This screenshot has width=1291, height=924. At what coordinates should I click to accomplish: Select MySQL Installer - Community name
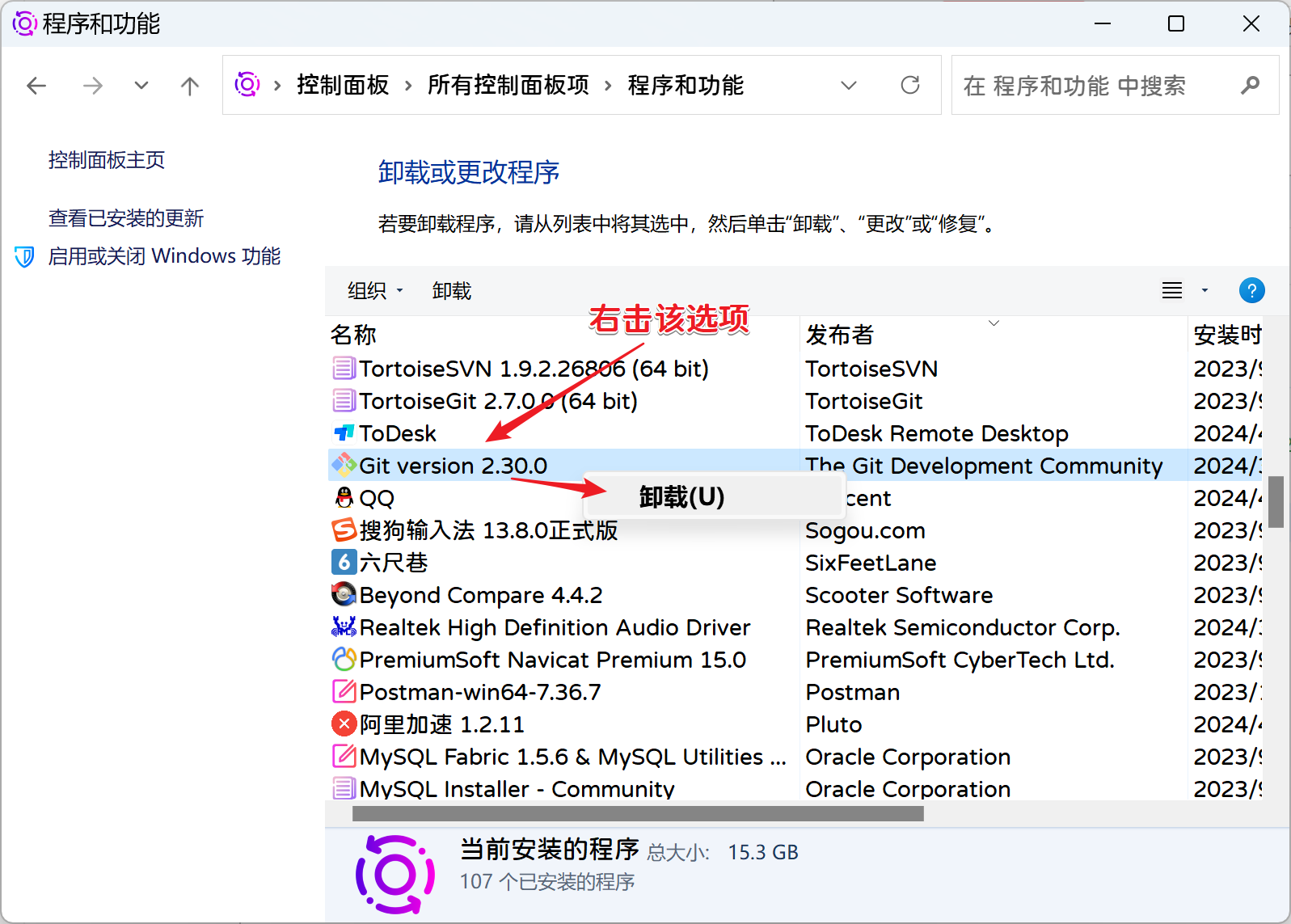coord(517,789)
